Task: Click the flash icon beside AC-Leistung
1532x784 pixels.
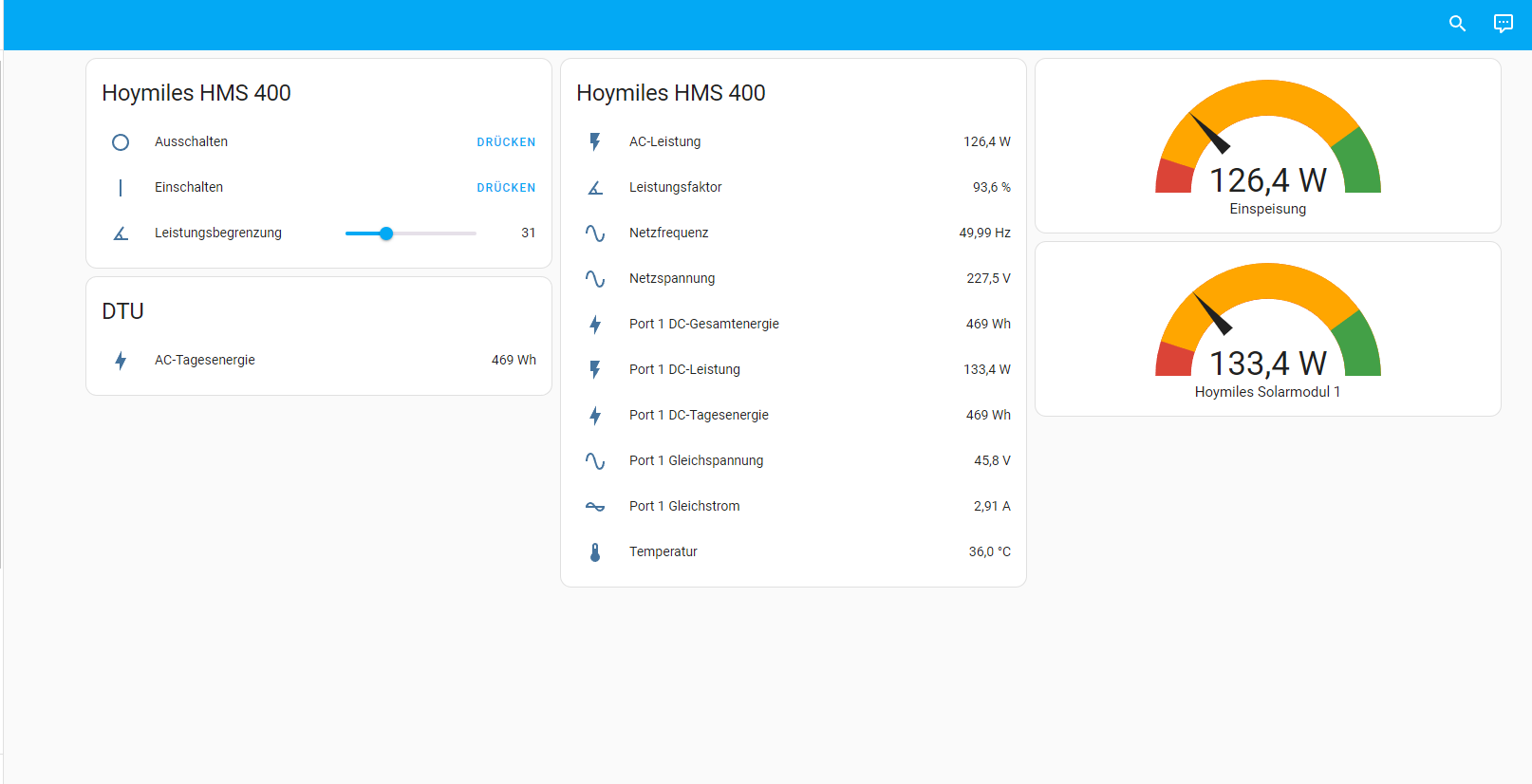Action: [595, 142]
